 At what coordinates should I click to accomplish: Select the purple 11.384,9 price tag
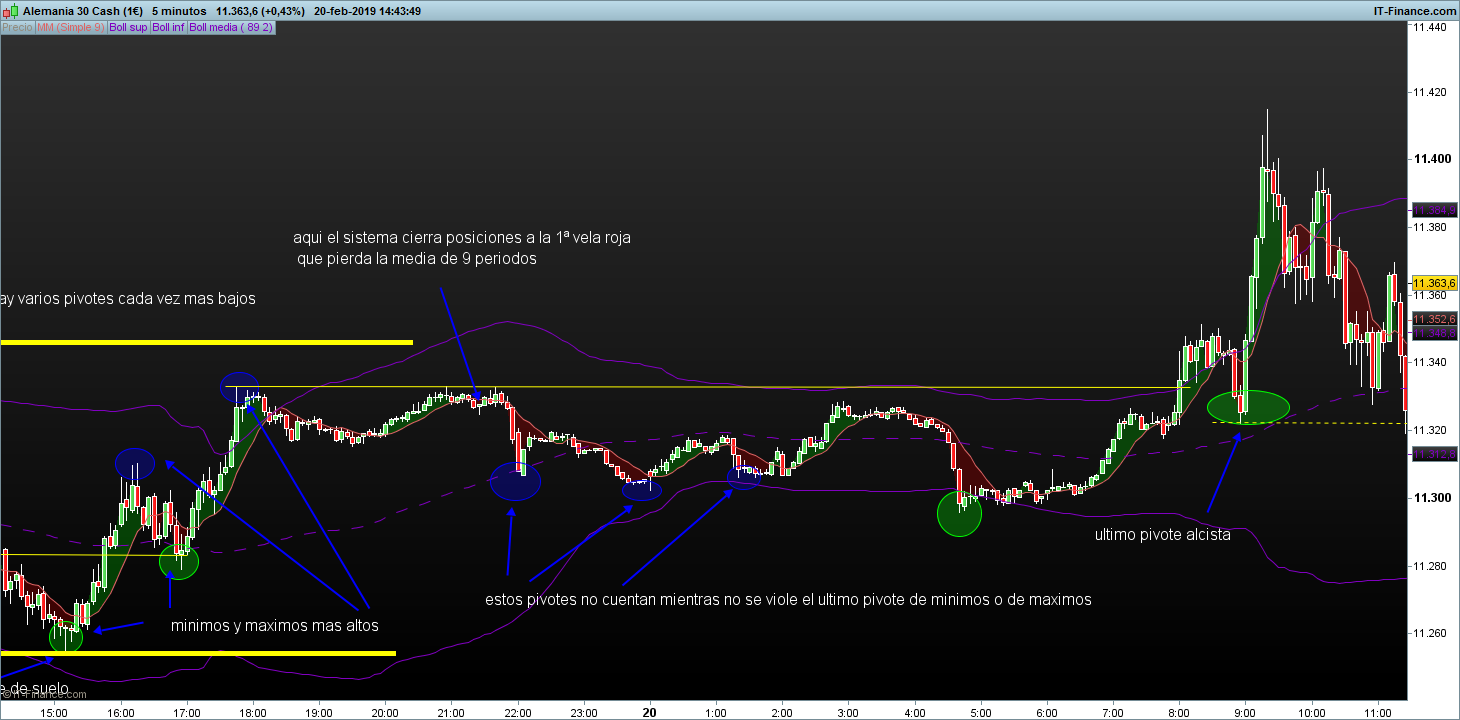click(1434, 211)
